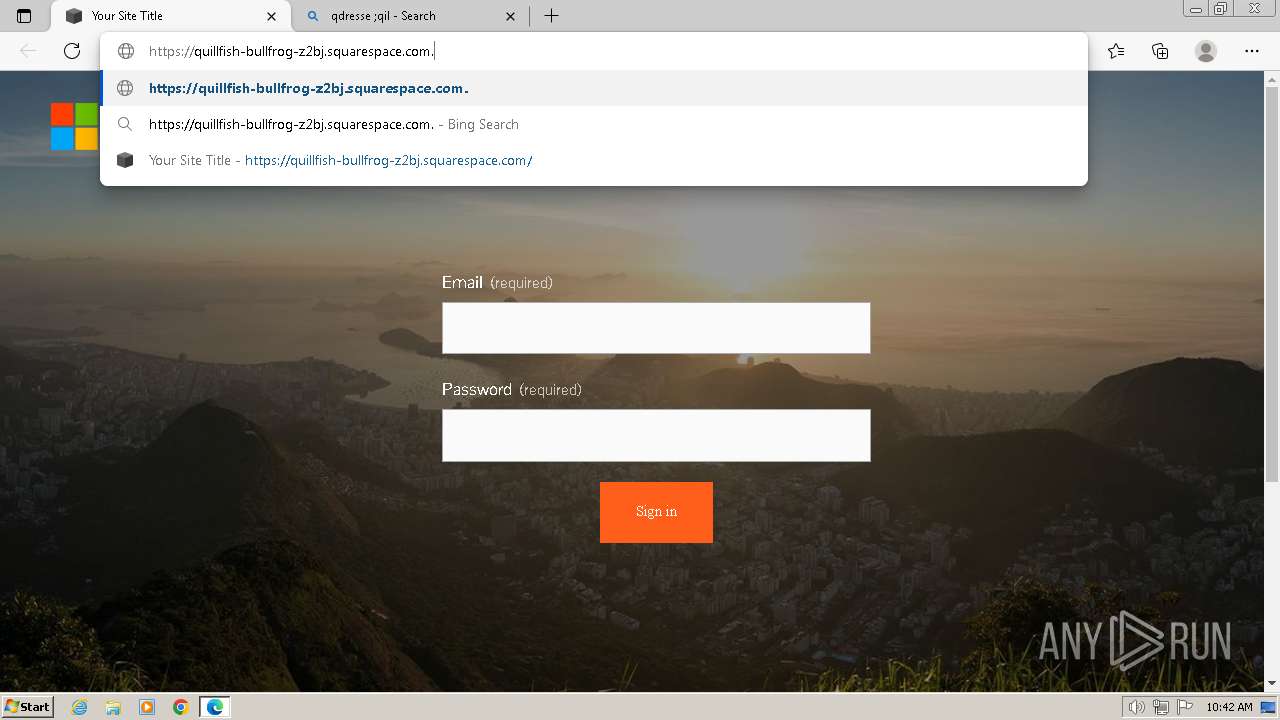Close the Your Site Title tab
Screen dimensions: 1280x720
pos(272,16)
